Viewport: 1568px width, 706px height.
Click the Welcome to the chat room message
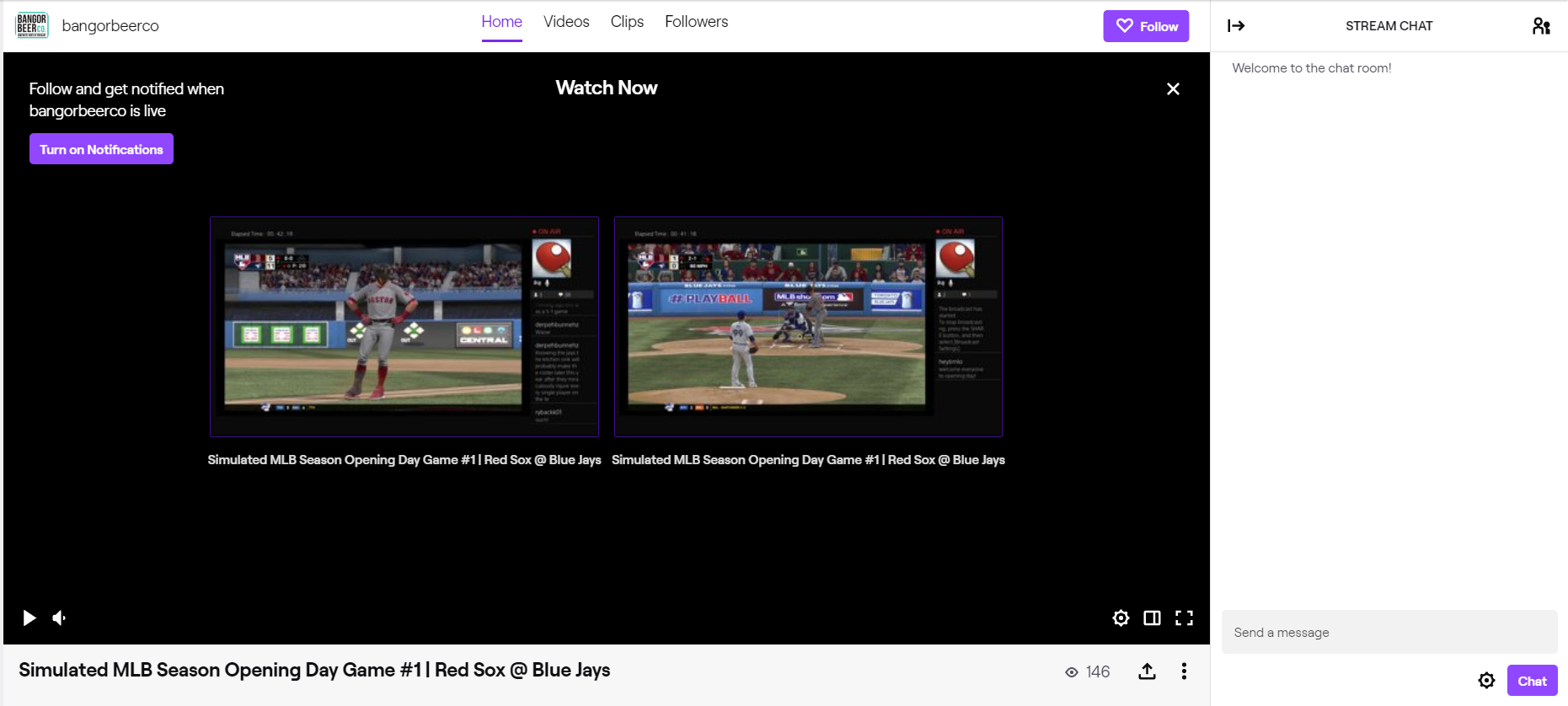click(x=1312, y=68)
